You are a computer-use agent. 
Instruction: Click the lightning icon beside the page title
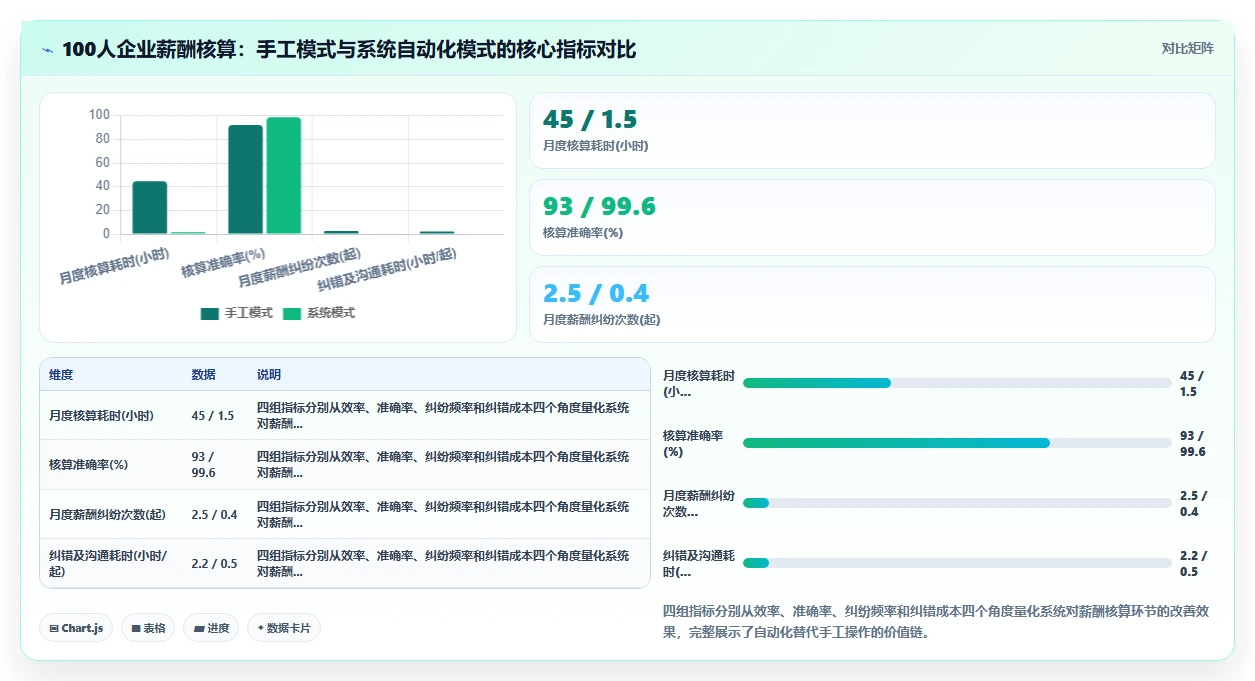[x=48, y=50]
